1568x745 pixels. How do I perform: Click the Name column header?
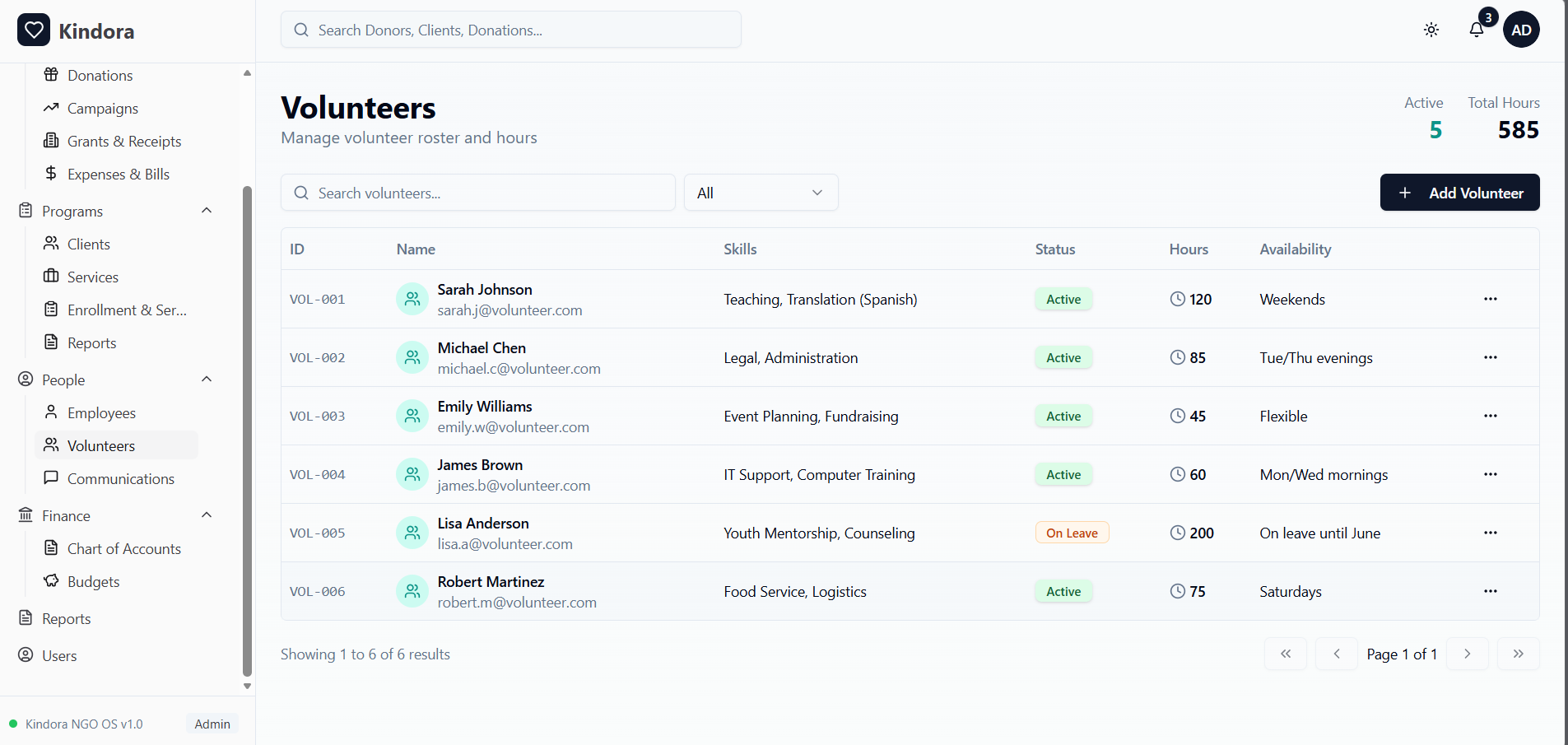[x=416, y=249]
